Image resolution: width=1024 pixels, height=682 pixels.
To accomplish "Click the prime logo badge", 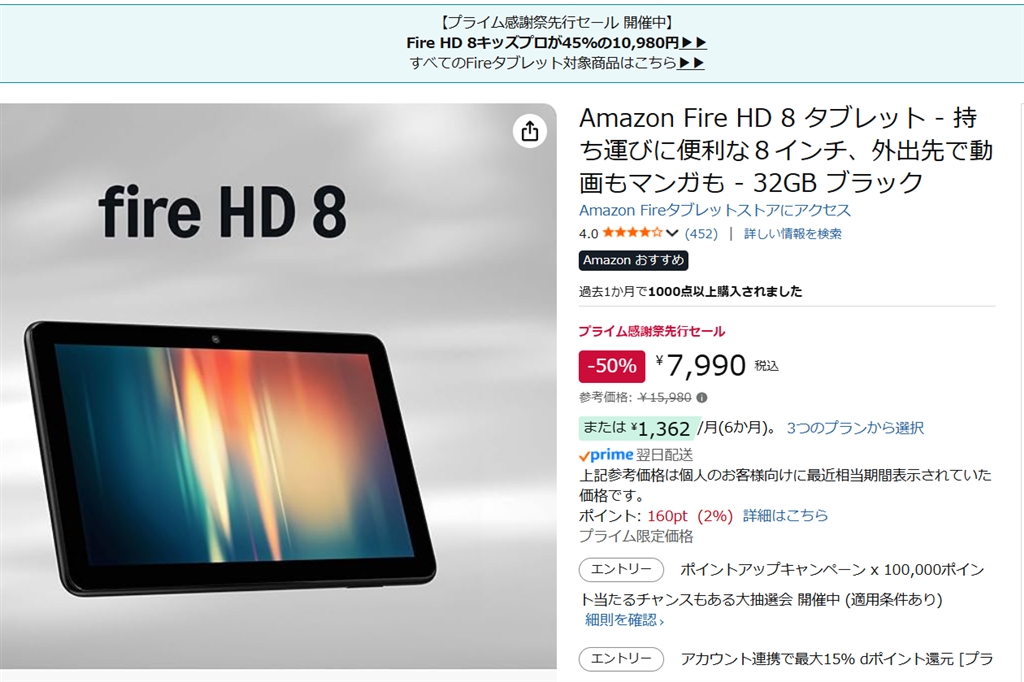I will pyautogui.click(x=606, y=455).
